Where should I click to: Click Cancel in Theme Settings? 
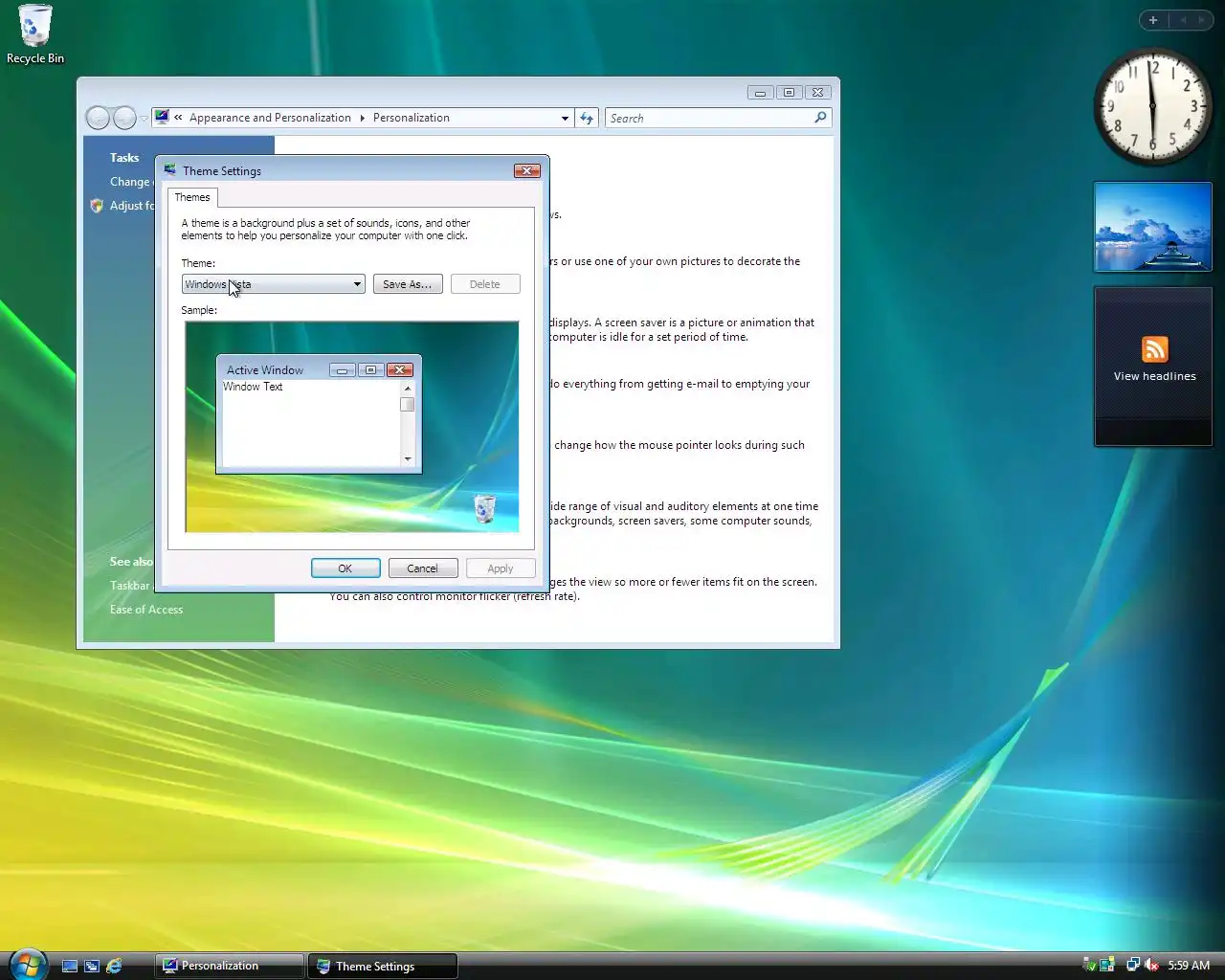pyautogui.click(x=422, y=568)
